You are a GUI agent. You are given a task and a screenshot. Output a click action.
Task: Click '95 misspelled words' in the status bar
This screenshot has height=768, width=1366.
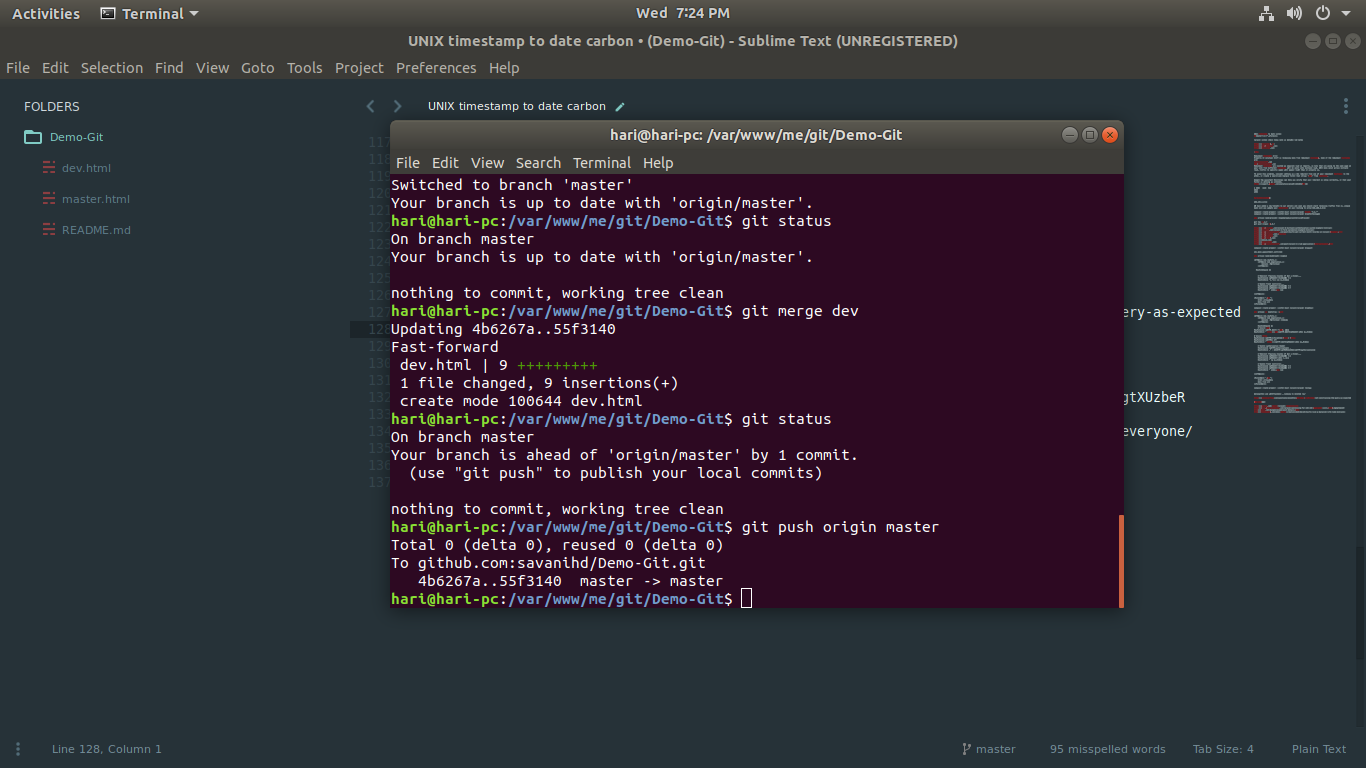pos(1107,748)
